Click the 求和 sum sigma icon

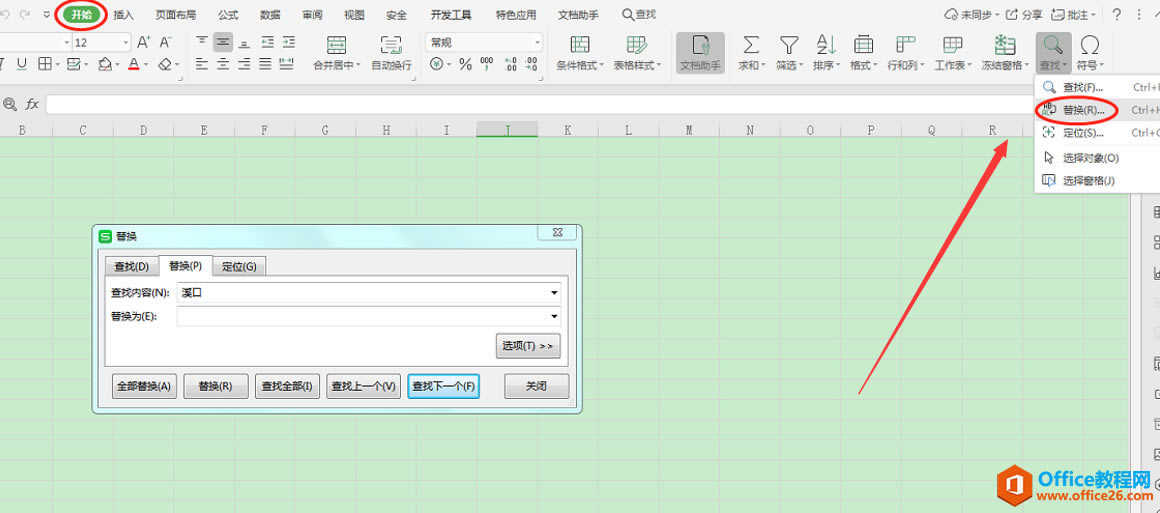click(x=751, y=44)
